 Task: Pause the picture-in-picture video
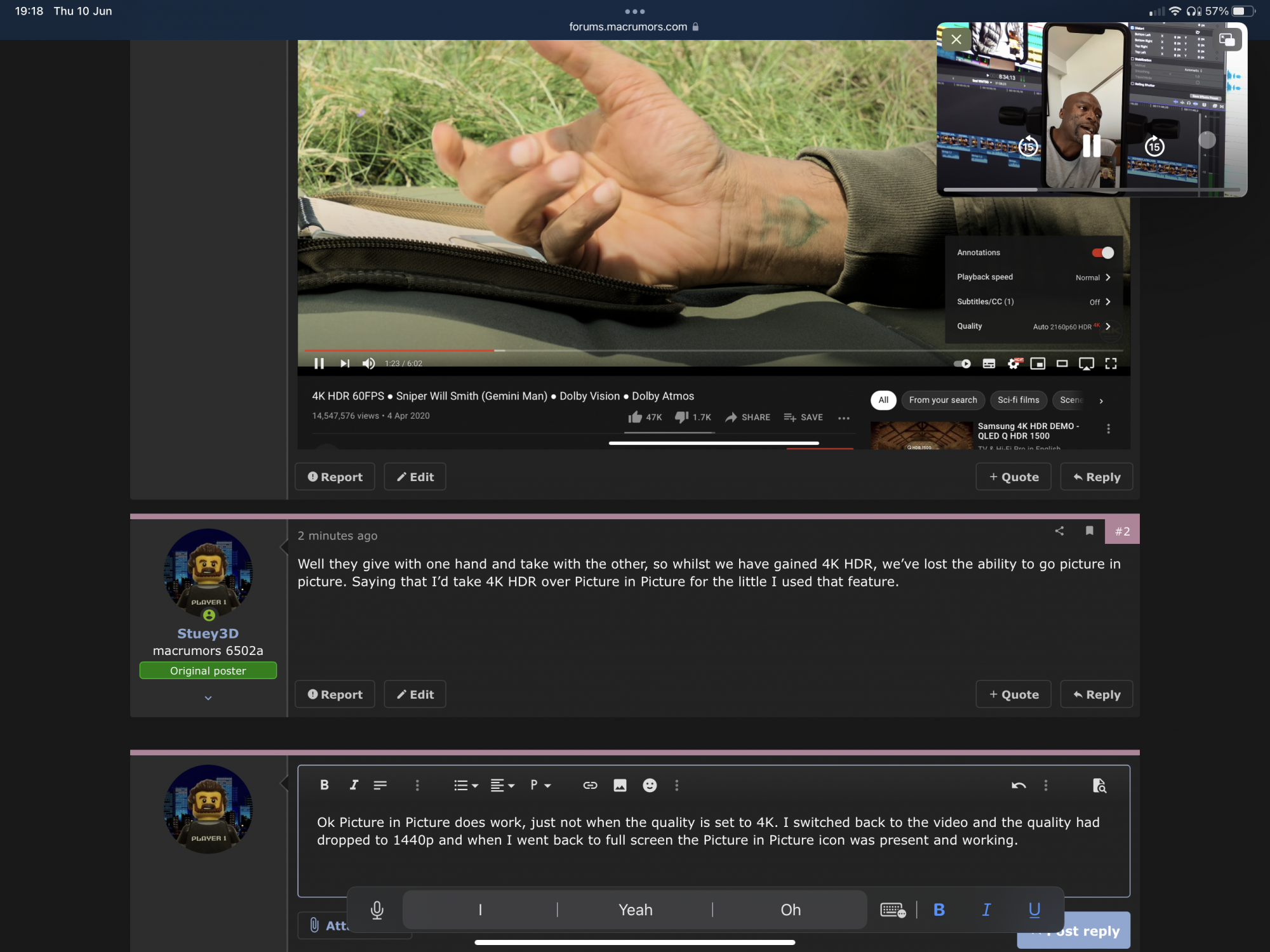1091,146
